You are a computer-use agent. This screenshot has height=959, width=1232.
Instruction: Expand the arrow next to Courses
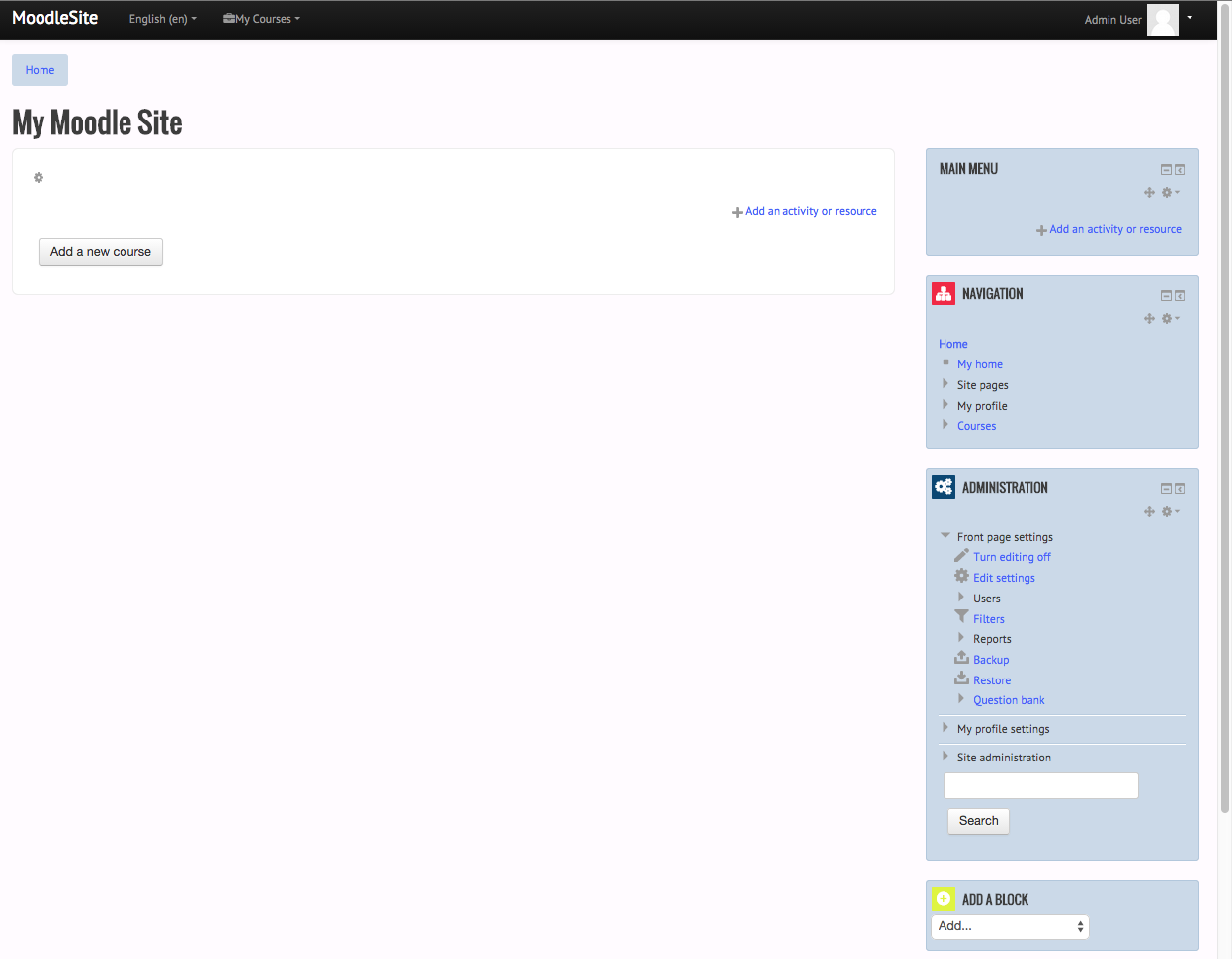click(945, 425)
